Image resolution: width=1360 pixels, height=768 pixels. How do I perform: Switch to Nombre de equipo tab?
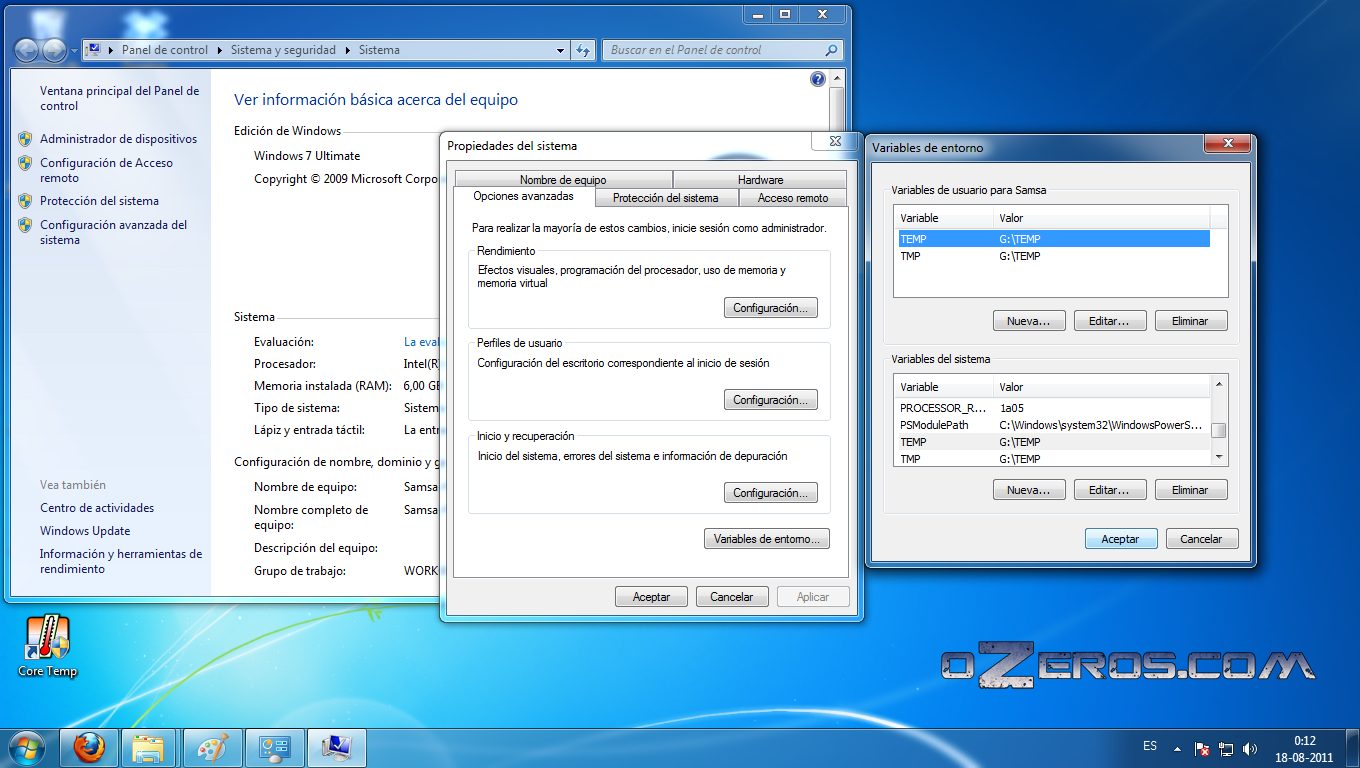[x=563, y=180]
